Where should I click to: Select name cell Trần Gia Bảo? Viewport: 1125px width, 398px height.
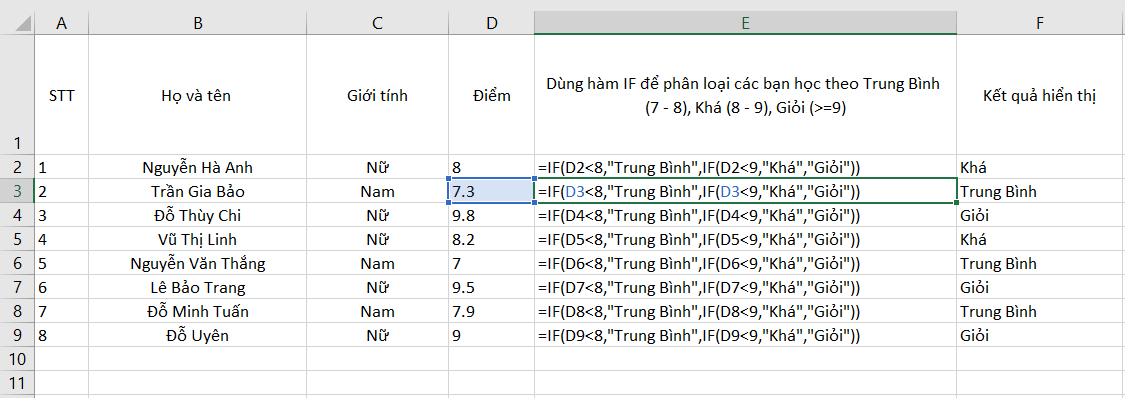point(197,191)
